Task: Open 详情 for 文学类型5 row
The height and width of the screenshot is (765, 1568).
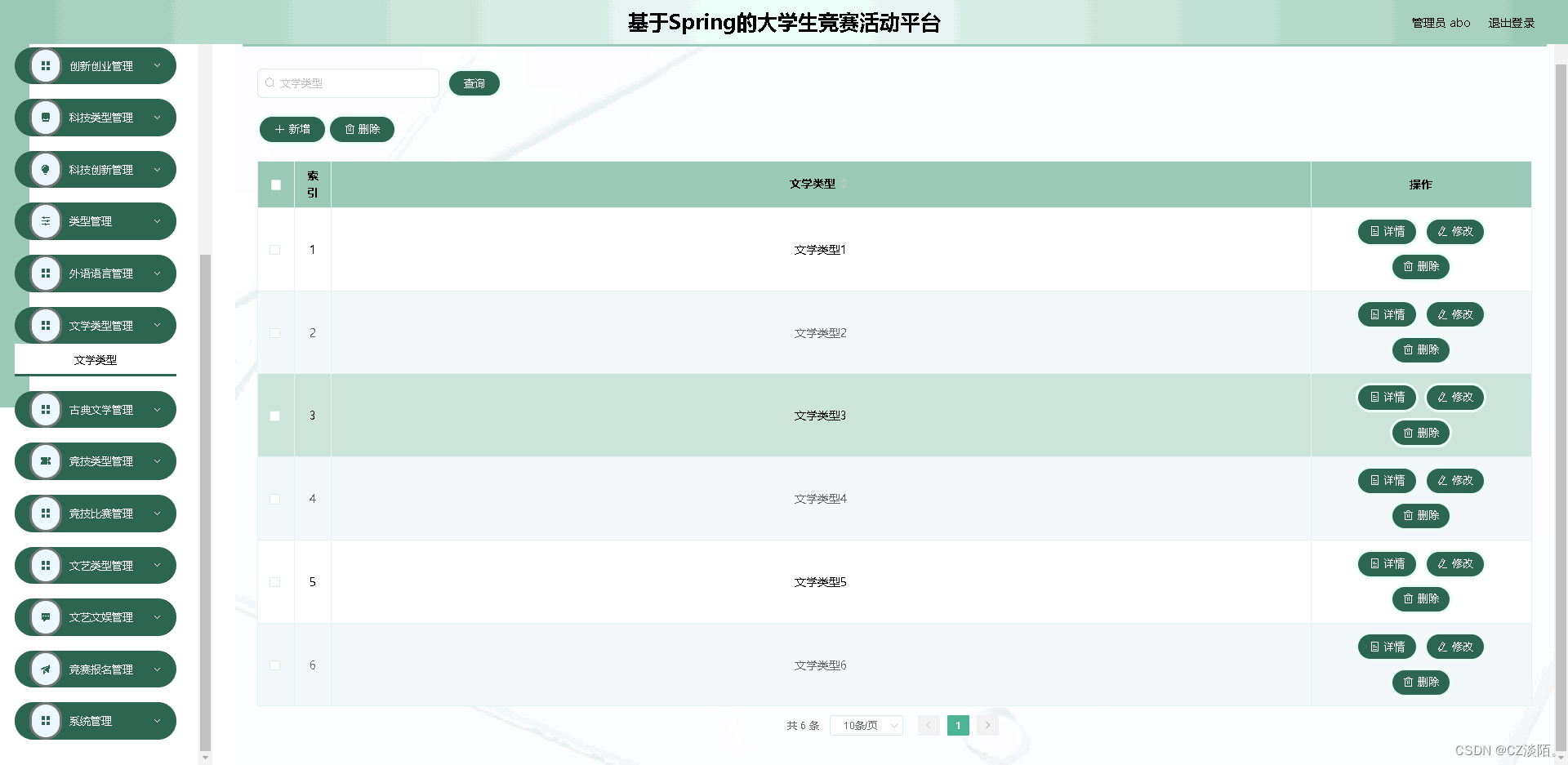Action: click(x=1387, y=564)
